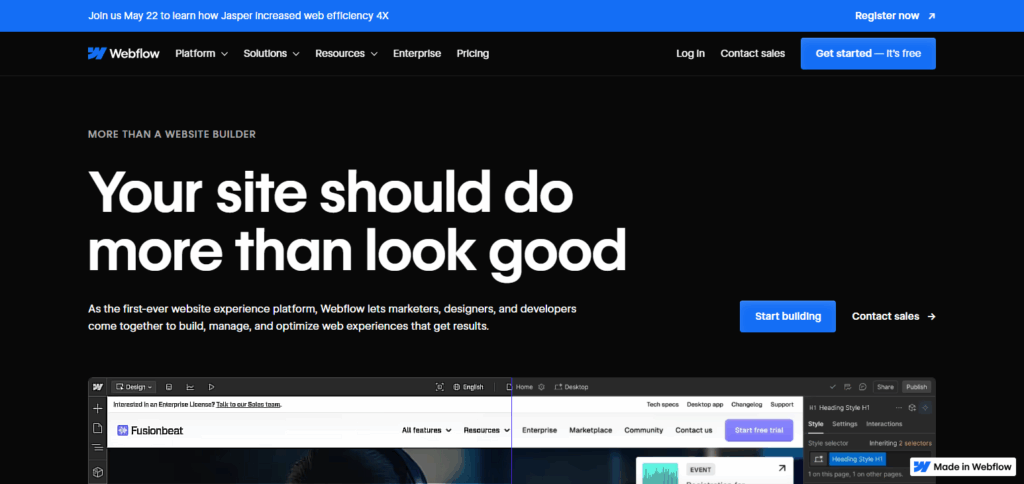This screenshot has height=484, width=1024.
Task: Click Enterprise in Fusionbeat nav
Action: 539,430
